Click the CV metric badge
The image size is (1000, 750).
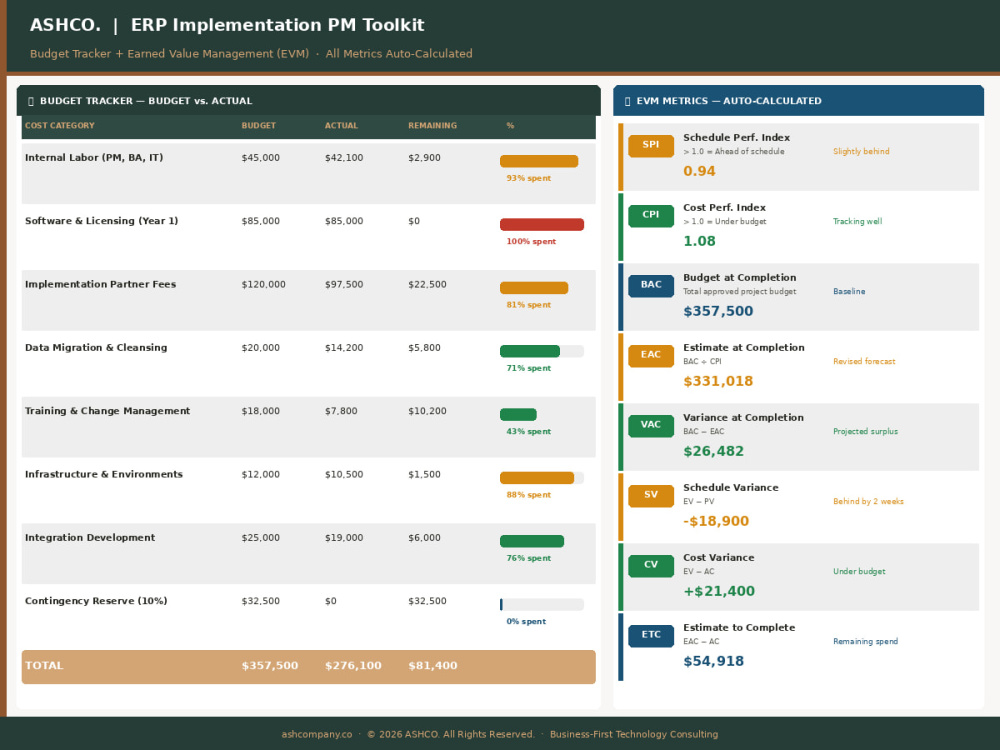[651, 566]
